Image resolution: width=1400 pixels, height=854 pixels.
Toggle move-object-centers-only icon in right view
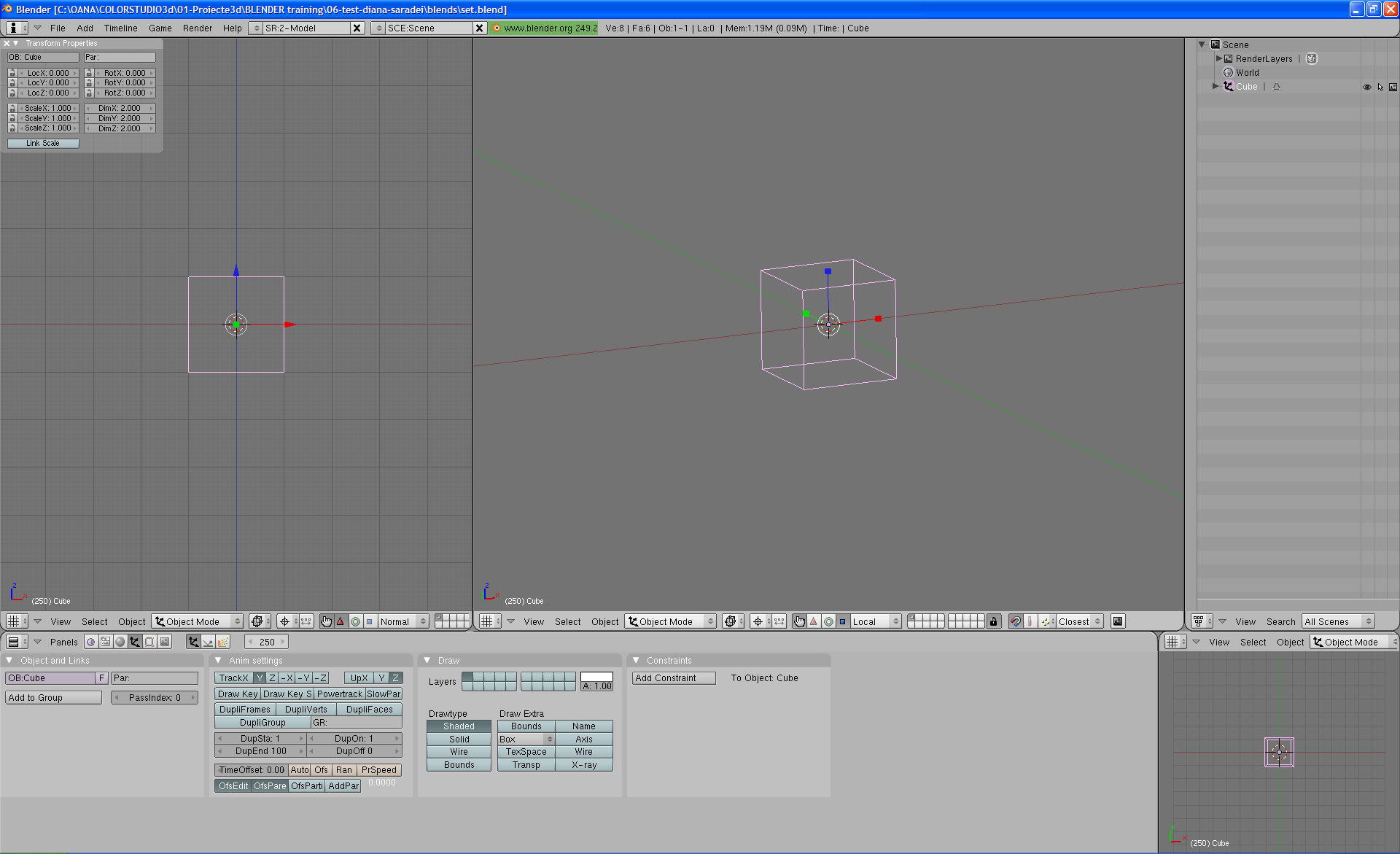[x=779, y=621]
